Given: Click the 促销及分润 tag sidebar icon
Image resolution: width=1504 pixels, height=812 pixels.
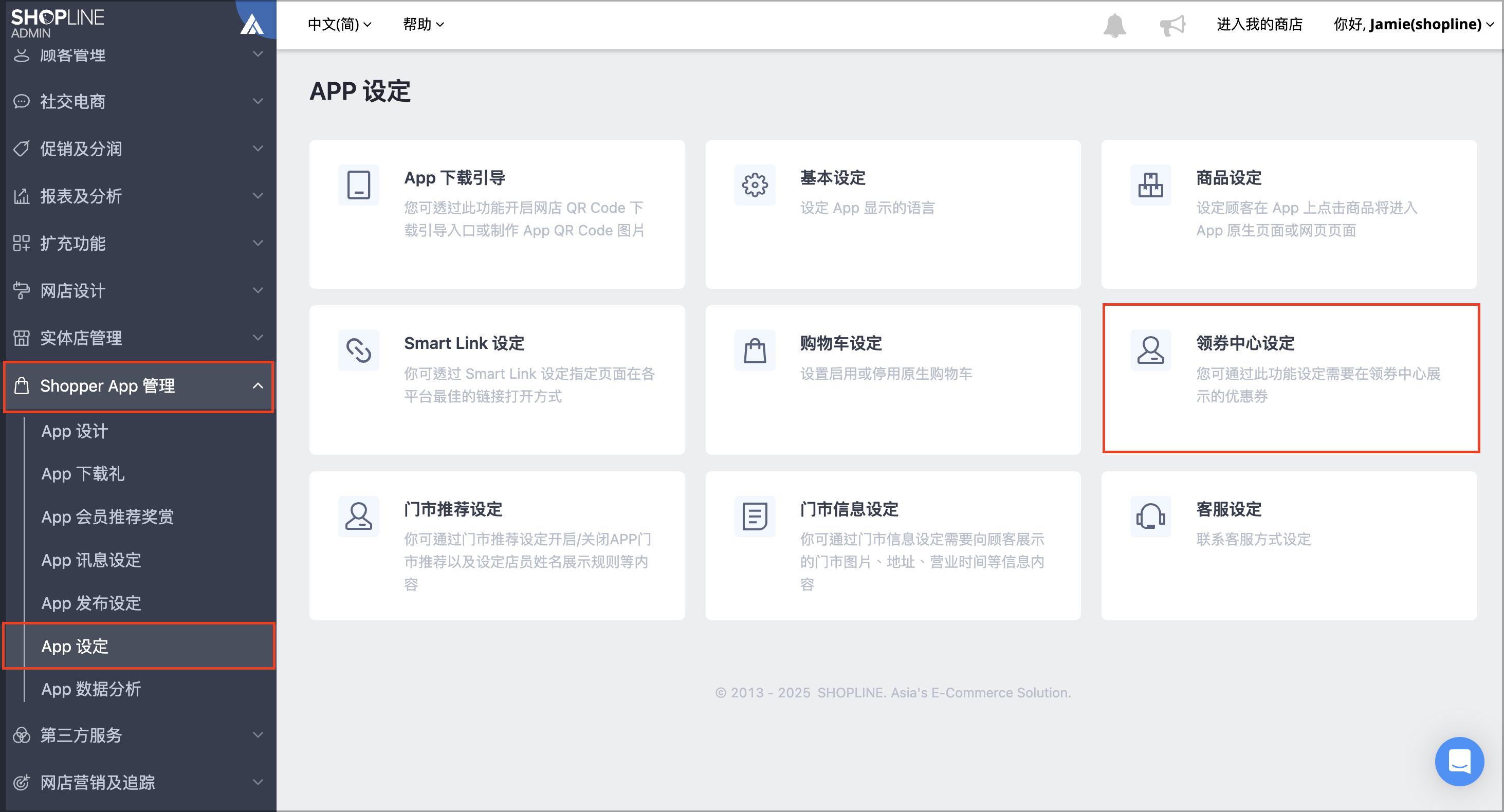Looking at the screenshot, I should pyautogui.click(x=21, y=149).
